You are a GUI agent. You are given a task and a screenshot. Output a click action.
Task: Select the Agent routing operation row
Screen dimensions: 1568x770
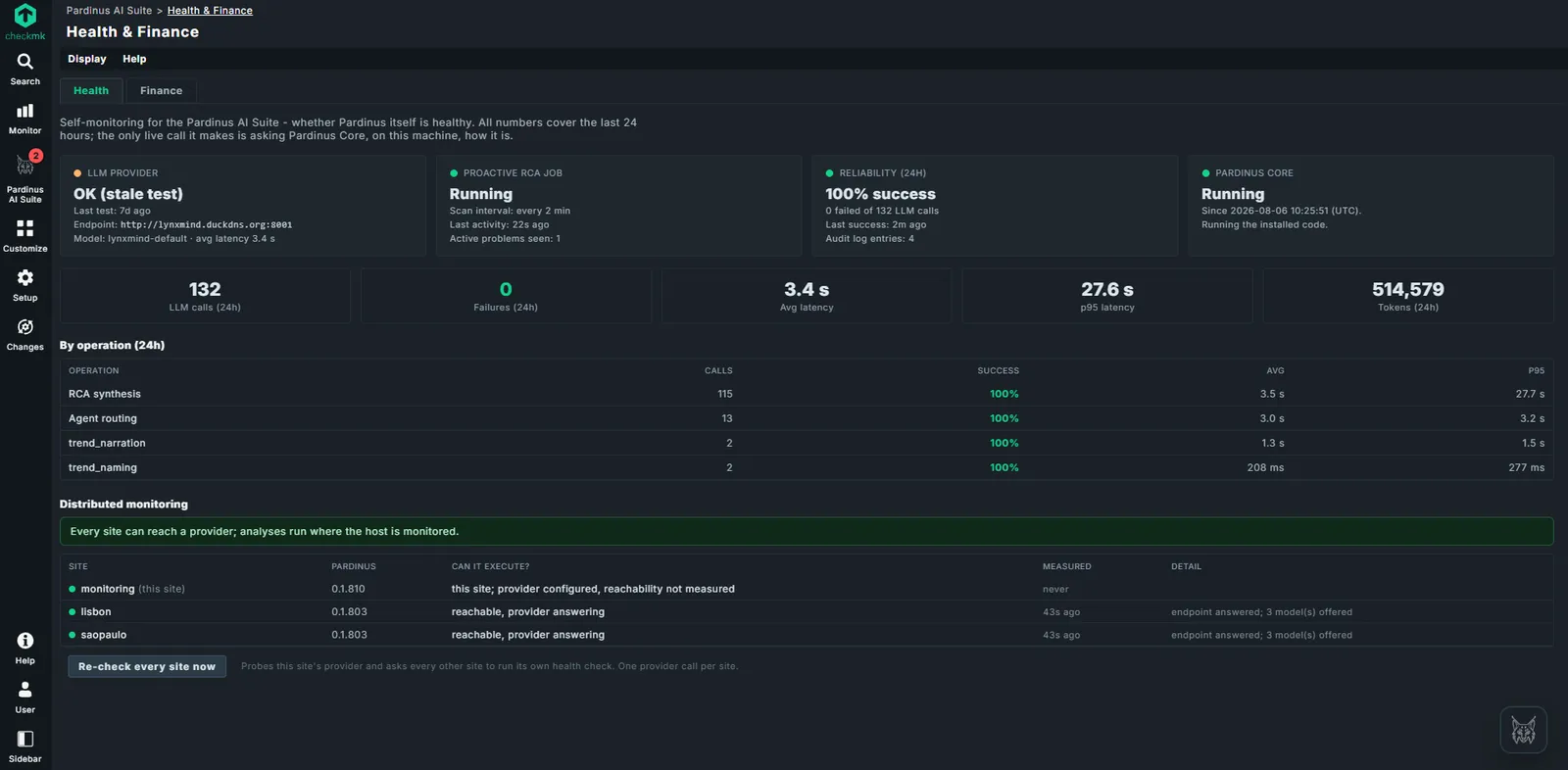point(807,418)
